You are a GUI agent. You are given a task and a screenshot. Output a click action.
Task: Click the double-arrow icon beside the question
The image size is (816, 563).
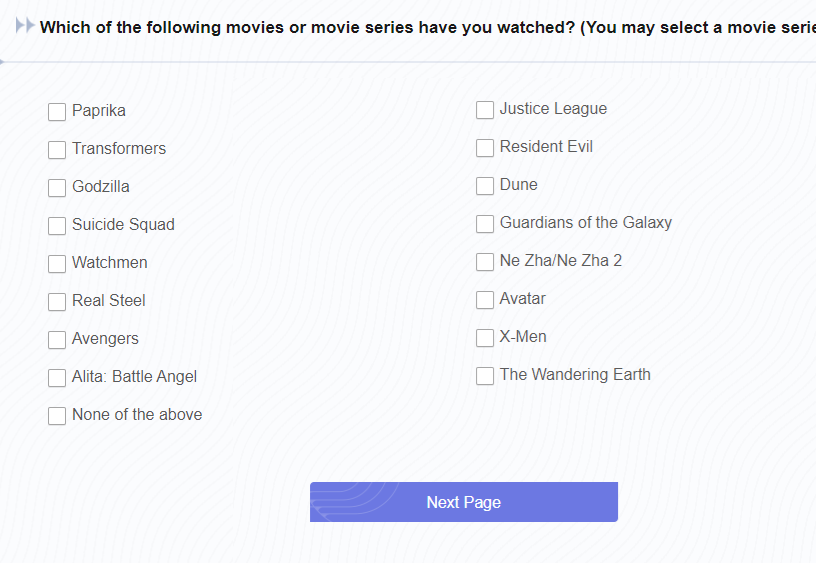click(x=25, y=25)
